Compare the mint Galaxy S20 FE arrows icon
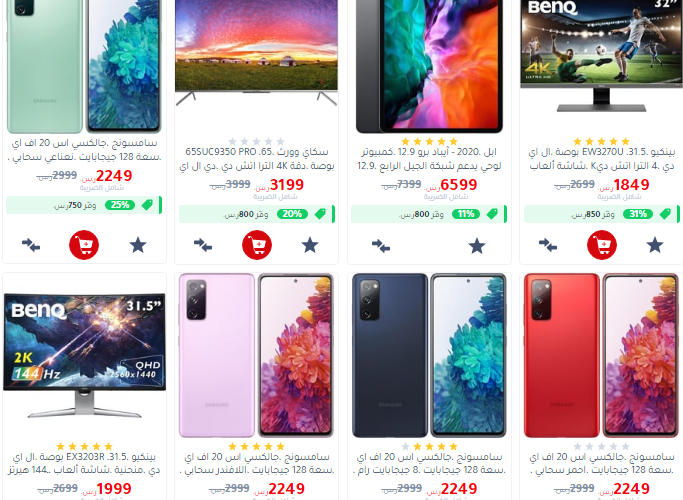Screen dimensions: 683x500 coord(31,245)
